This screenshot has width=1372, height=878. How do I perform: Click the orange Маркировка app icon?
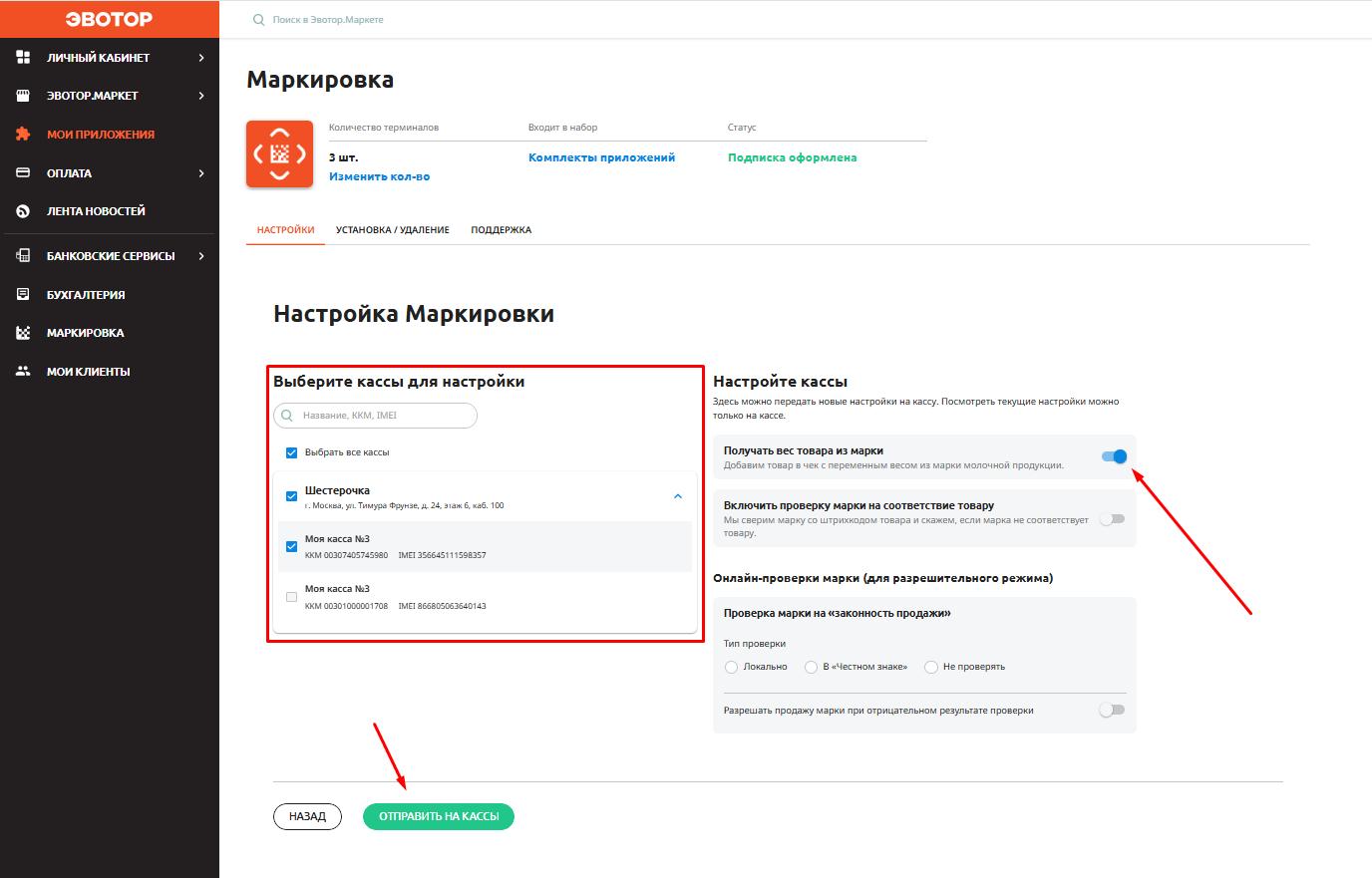[x=279, y=153]
